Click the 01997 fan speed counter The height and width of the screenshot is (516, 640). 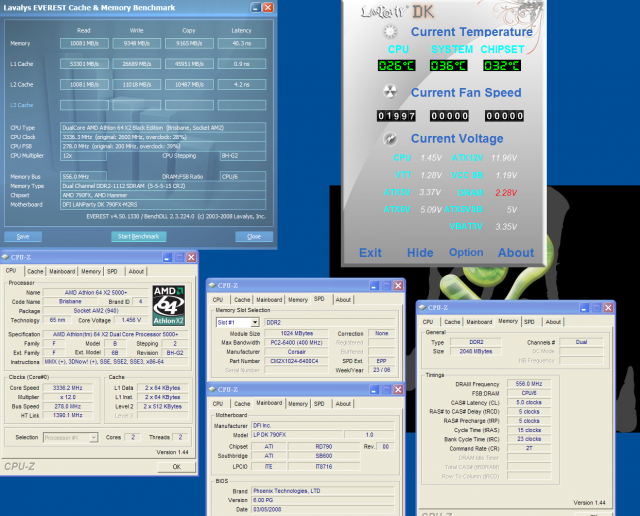[396, 116]
